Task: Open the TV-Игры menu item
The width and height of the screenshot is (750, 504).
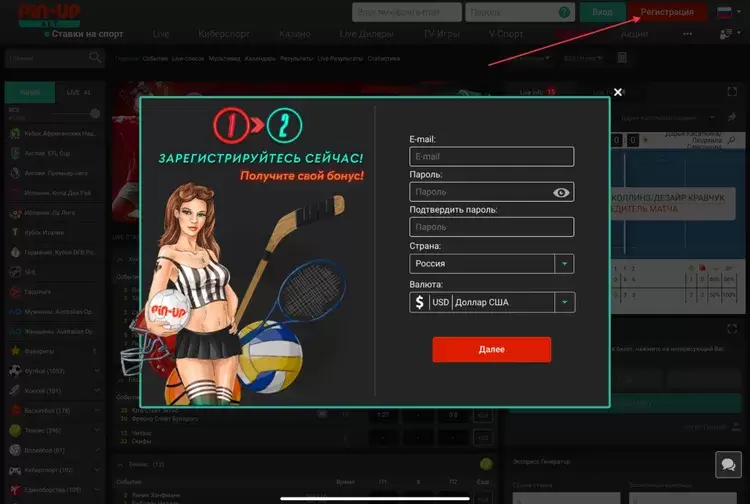Action: [441, 34]
